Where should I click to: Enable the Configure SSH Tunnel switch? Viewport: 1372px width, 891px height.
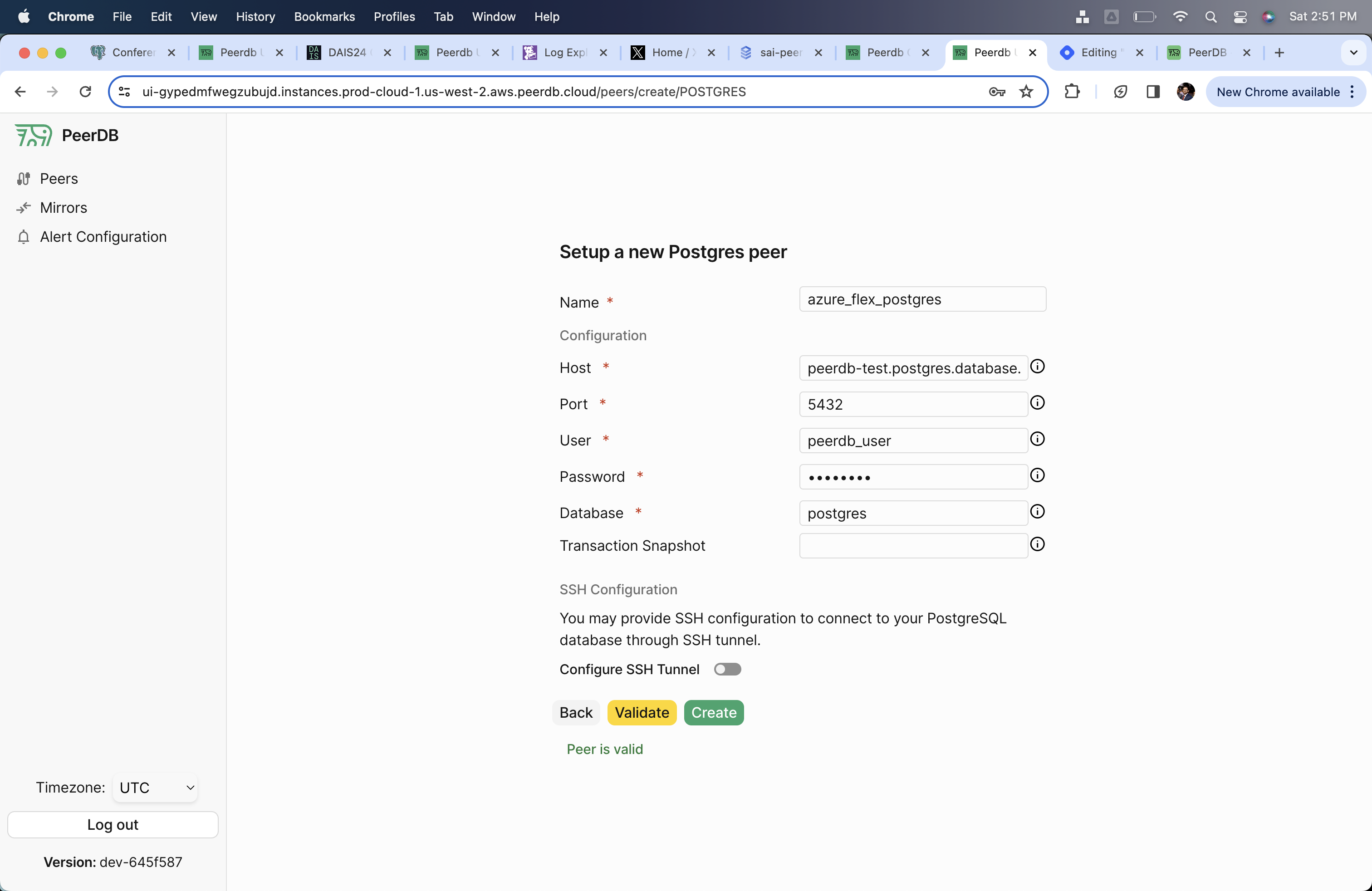(727, 669)
